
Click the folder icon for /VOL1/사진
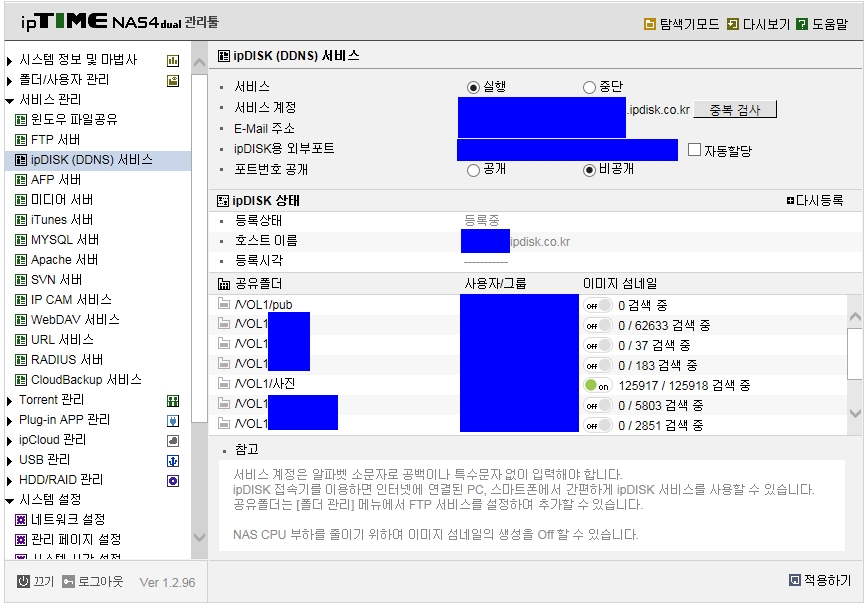click(x=224, y=383)
